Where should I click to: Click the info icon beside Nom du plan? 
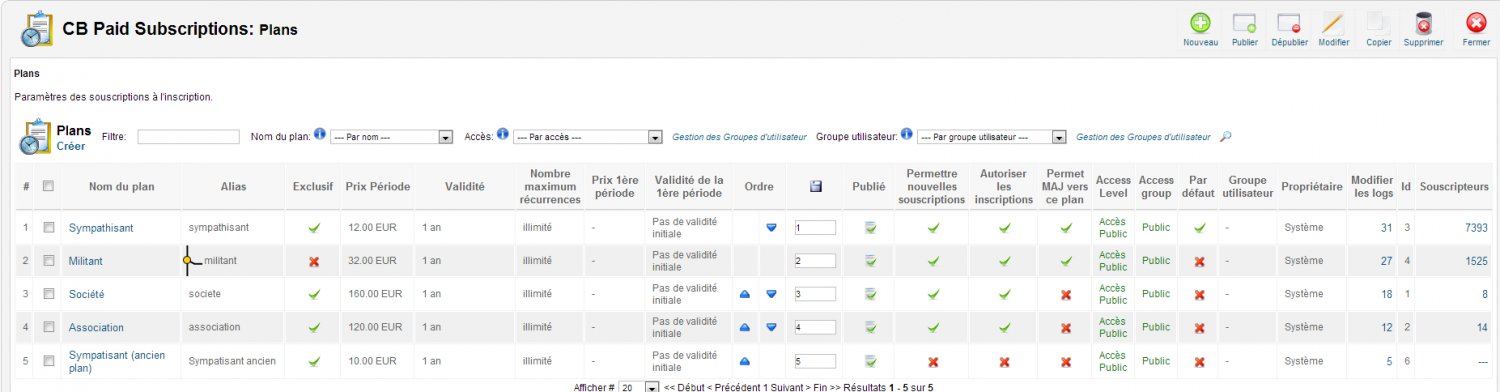pyautogui.click(x=320, y=135)
